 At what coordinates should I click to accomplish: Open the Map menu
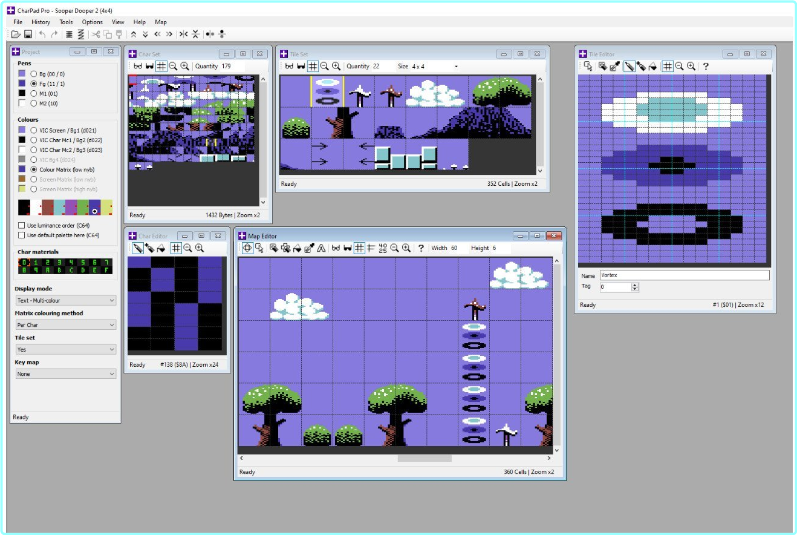coord(161,22)
